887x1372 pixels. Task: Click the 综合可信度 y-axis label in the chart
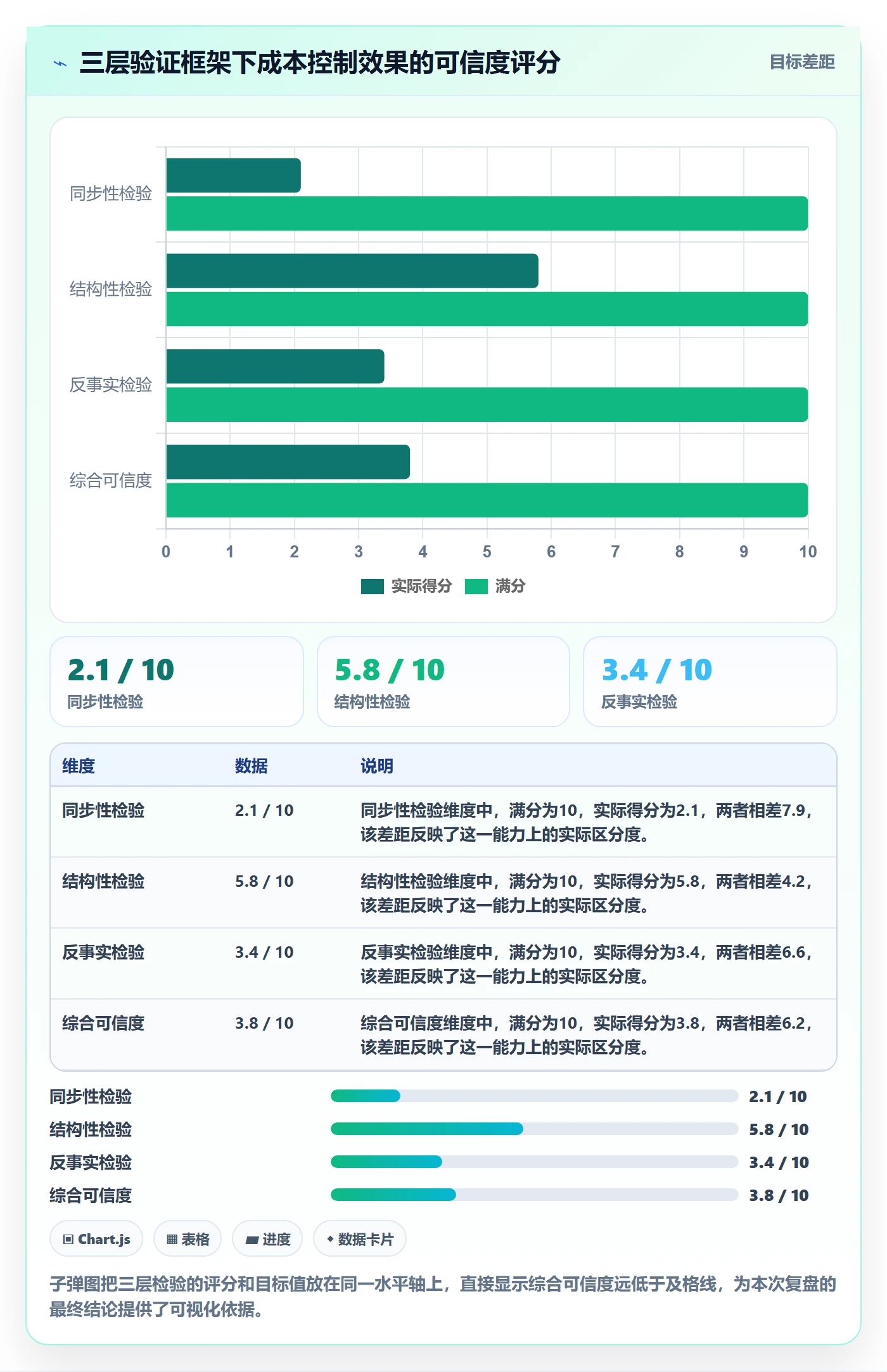click(111, 481)
